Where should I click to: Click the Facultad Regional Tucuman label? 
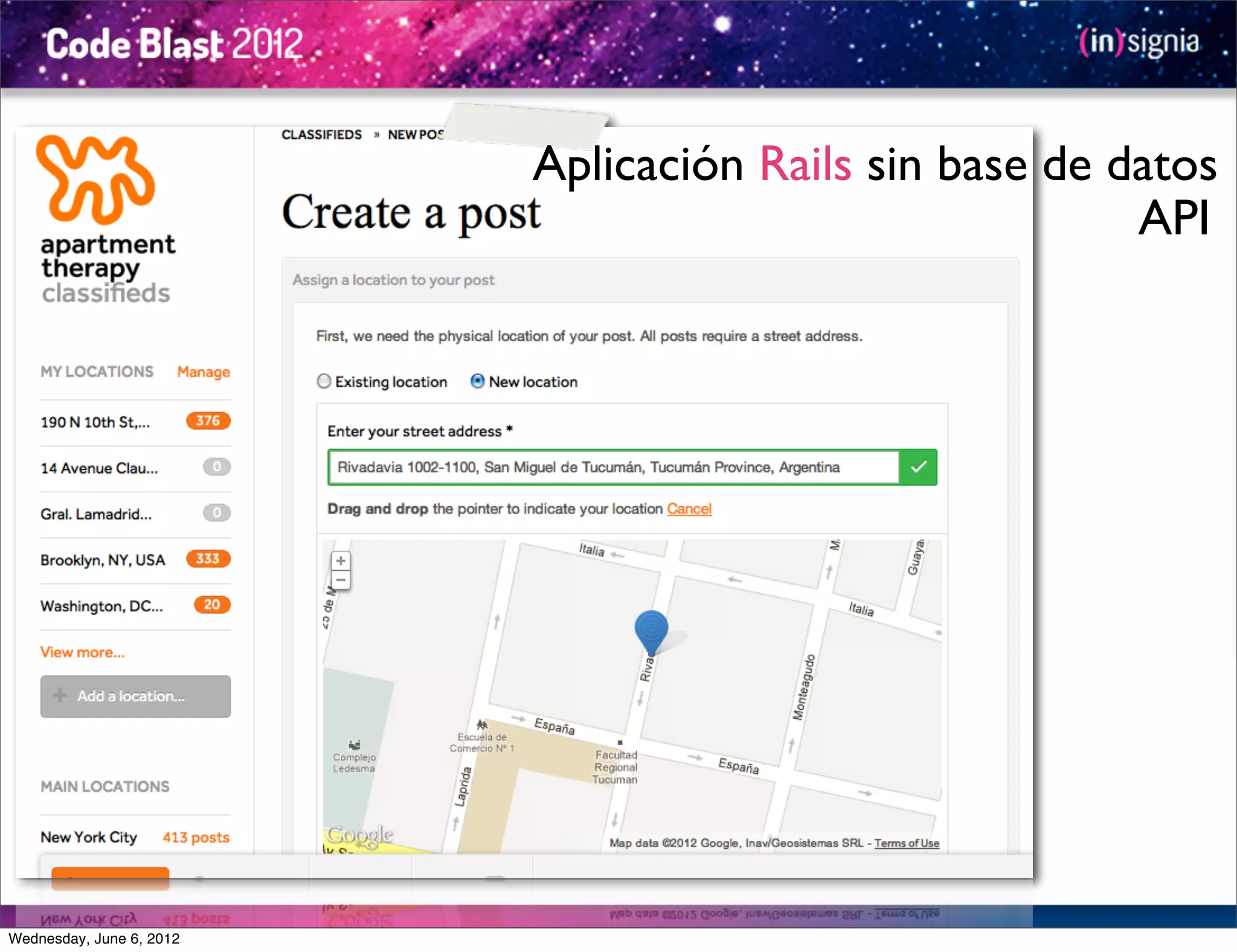point(615,767)
